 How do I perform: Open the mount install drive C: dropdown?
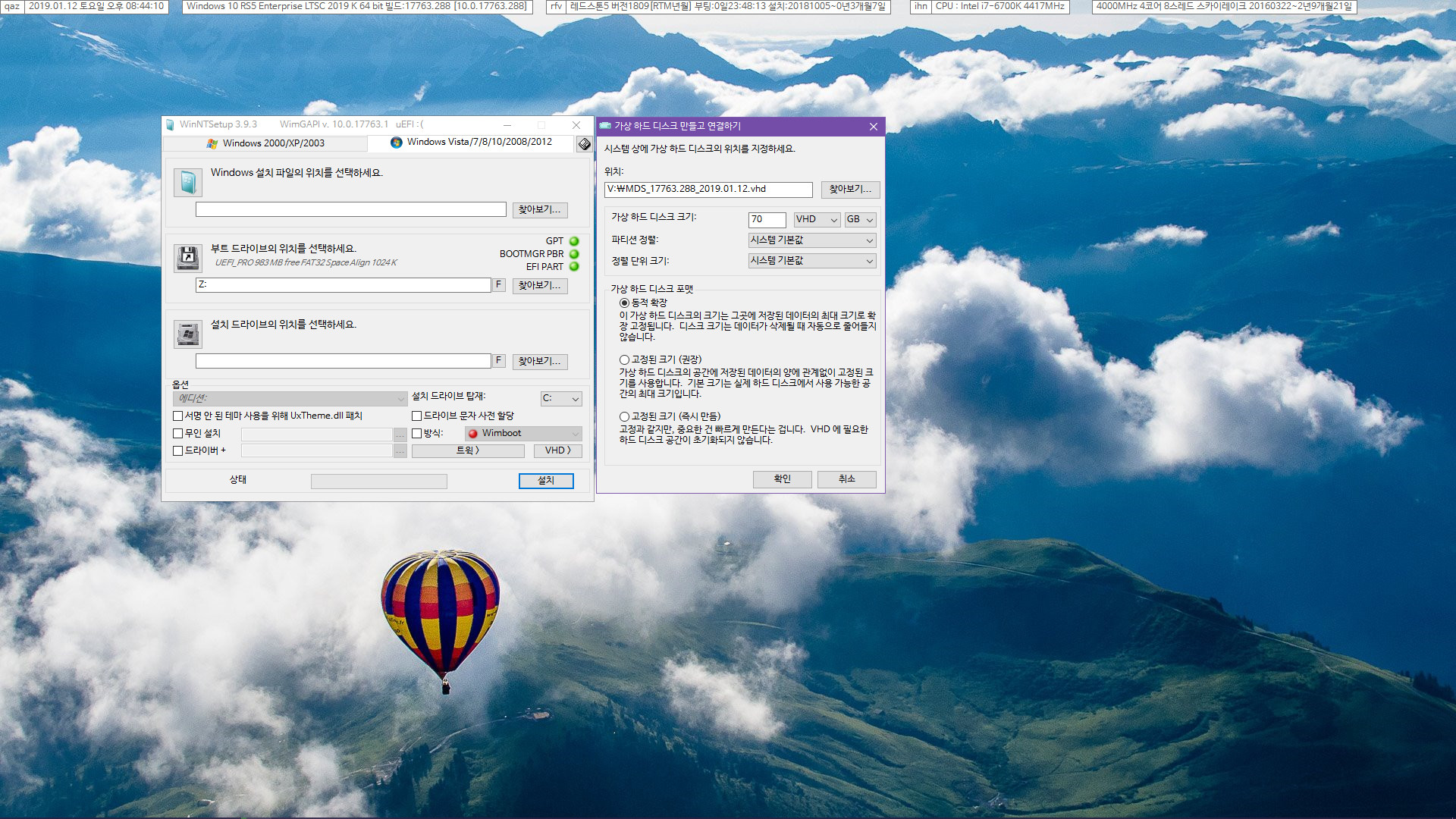point(561,399)
